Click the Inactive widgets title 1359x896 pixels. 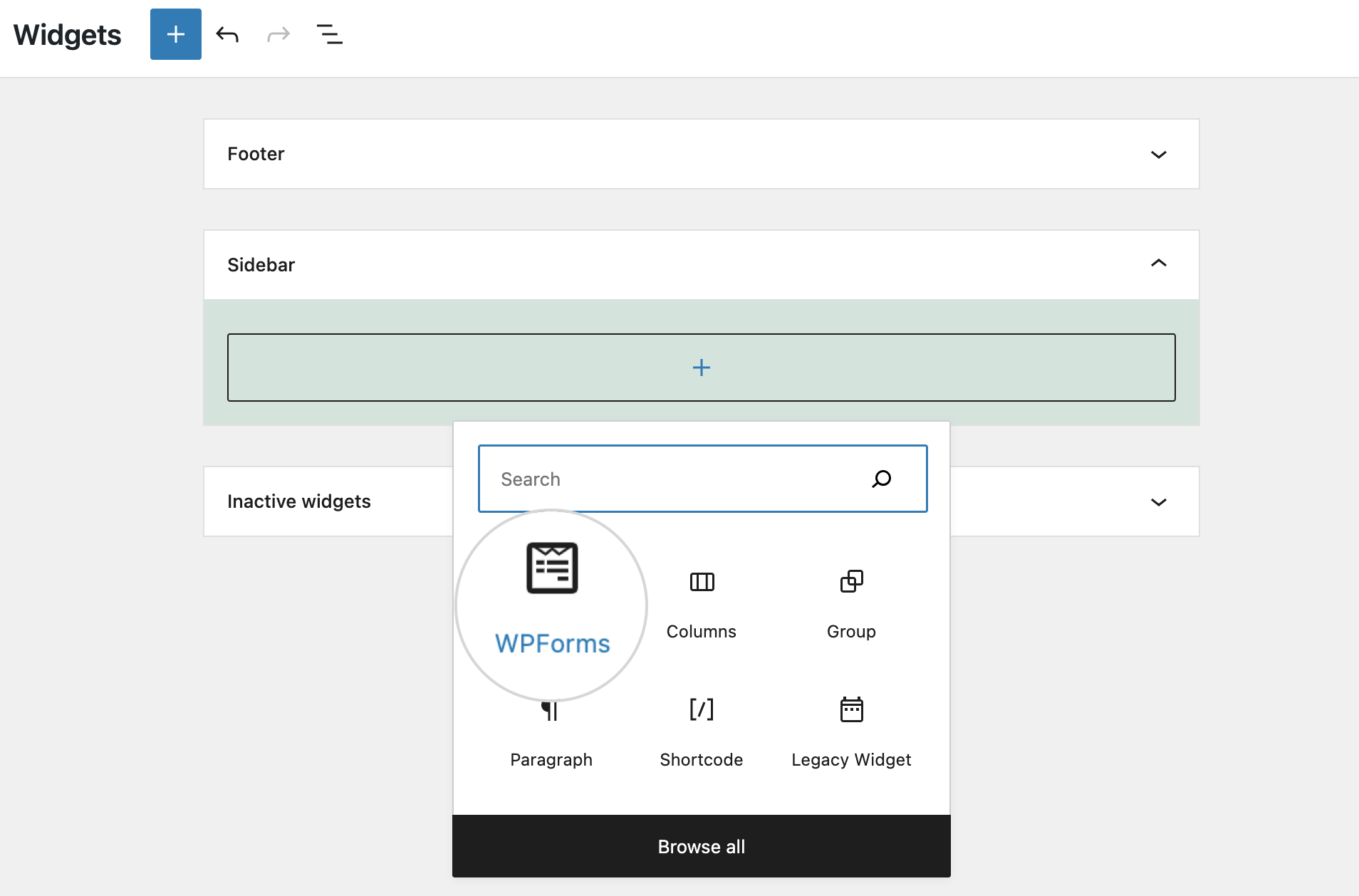point(299,501)
